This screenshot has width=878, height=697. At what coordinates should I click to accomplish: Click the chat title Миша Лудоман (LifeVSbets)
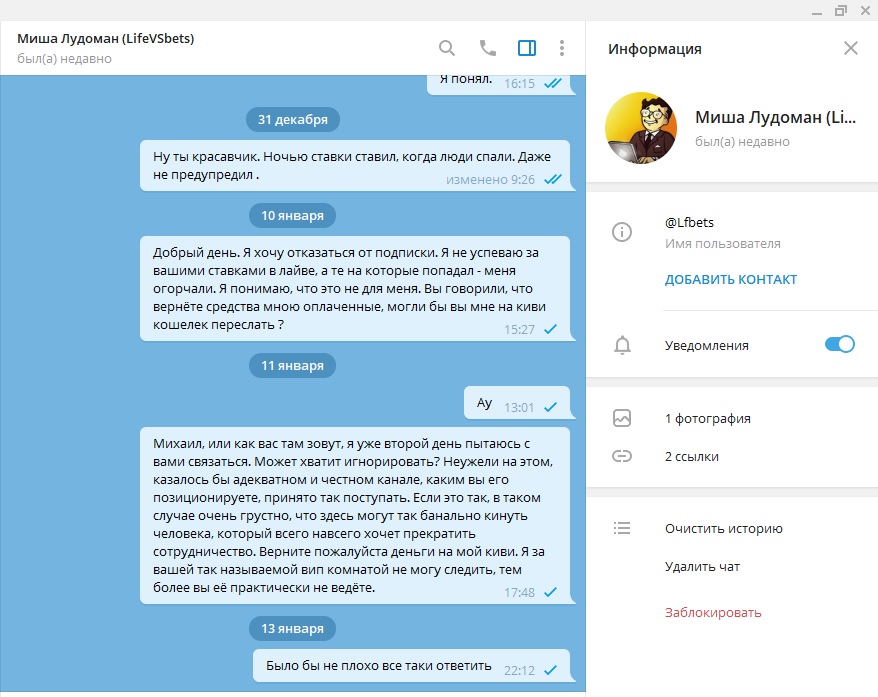105,39
